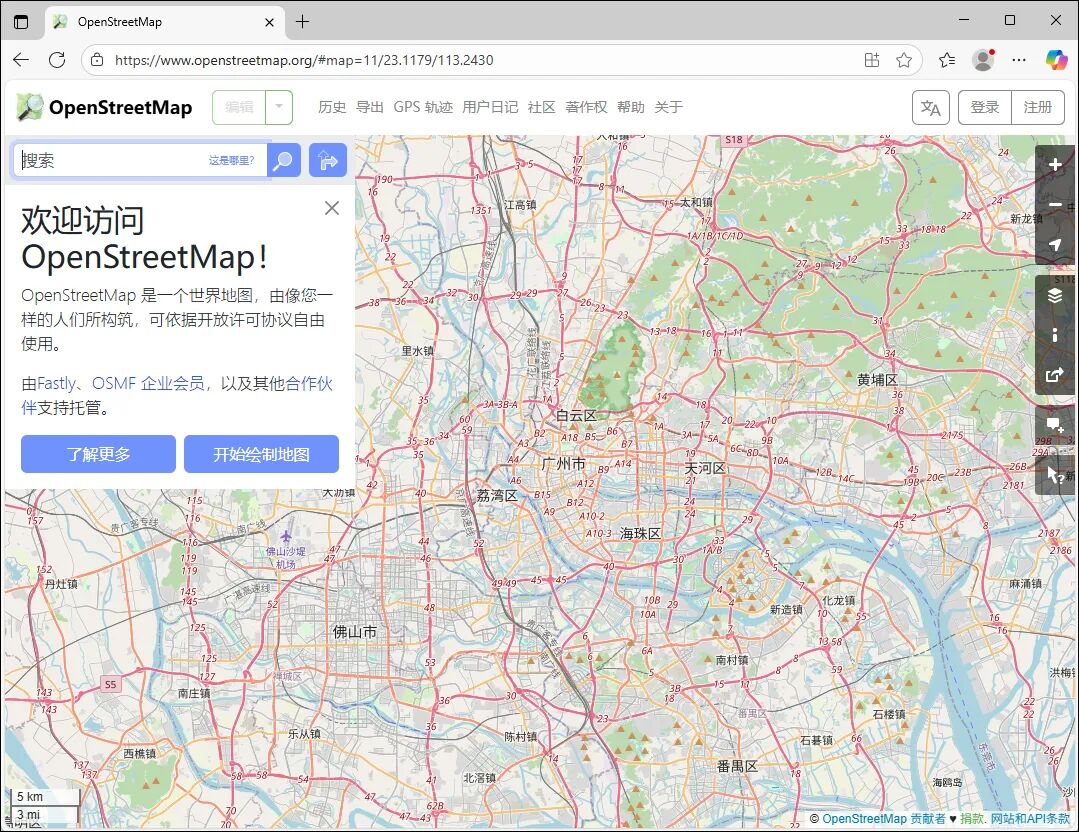
Task: Click the 天河区 map label
Action: pos(705,468)
